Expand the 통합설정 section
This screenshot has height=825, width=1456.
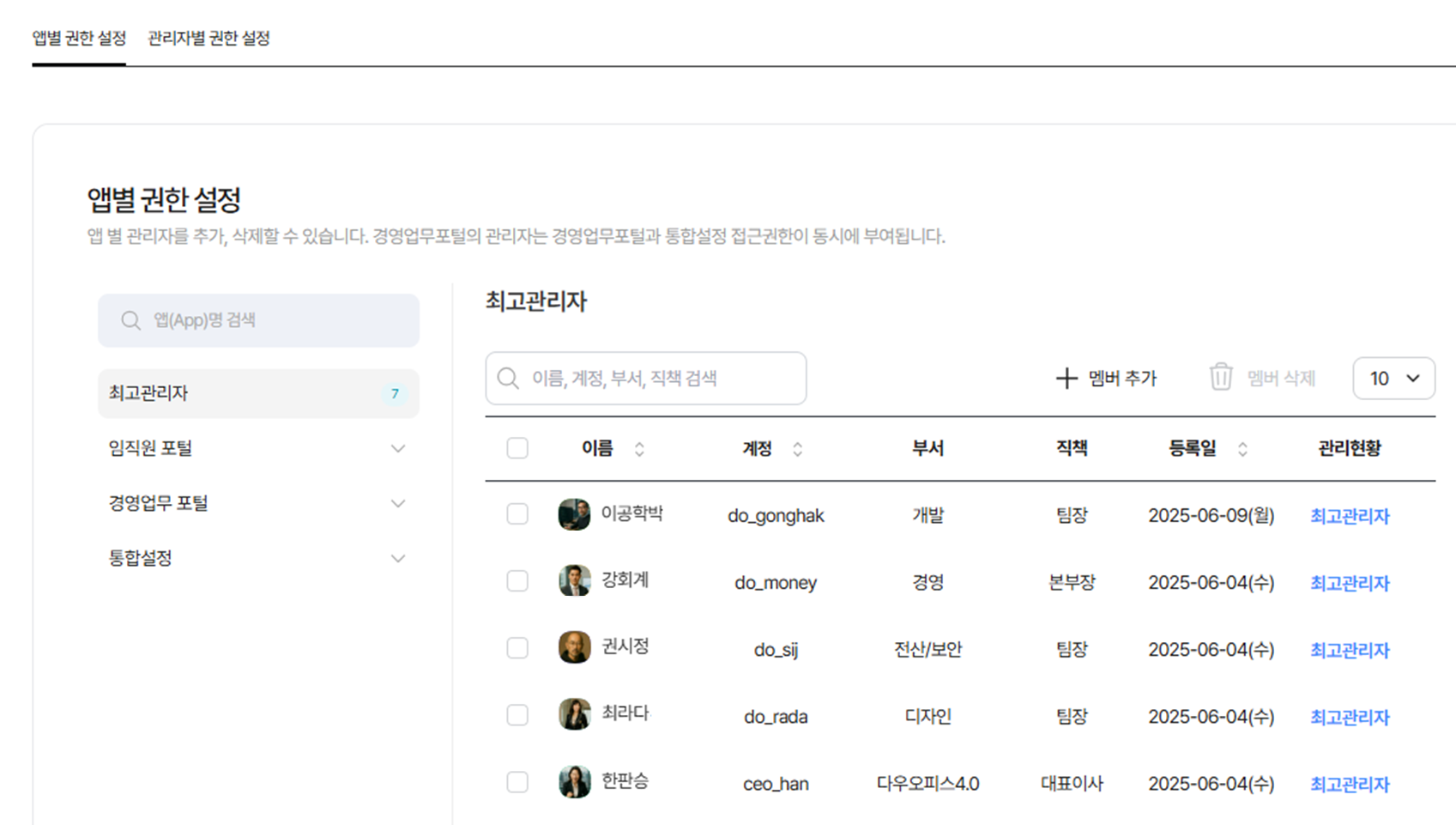coord(397,558)
